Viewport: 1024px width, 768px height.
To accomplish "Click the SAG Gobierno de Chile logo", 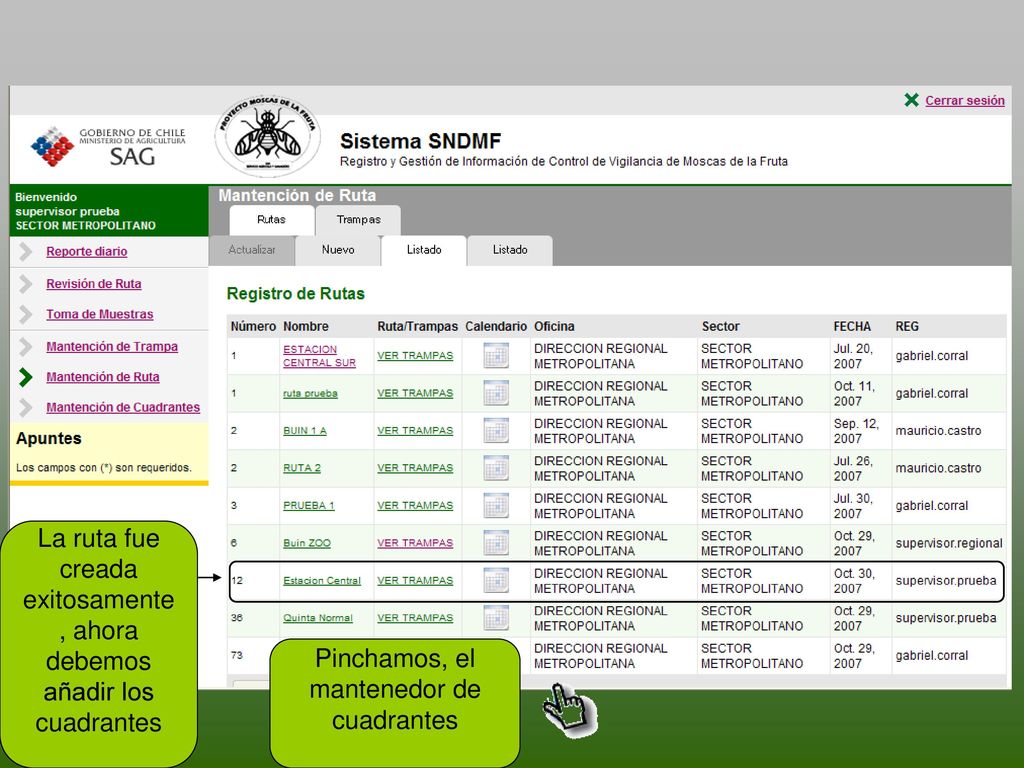I will tap(108, 147).
